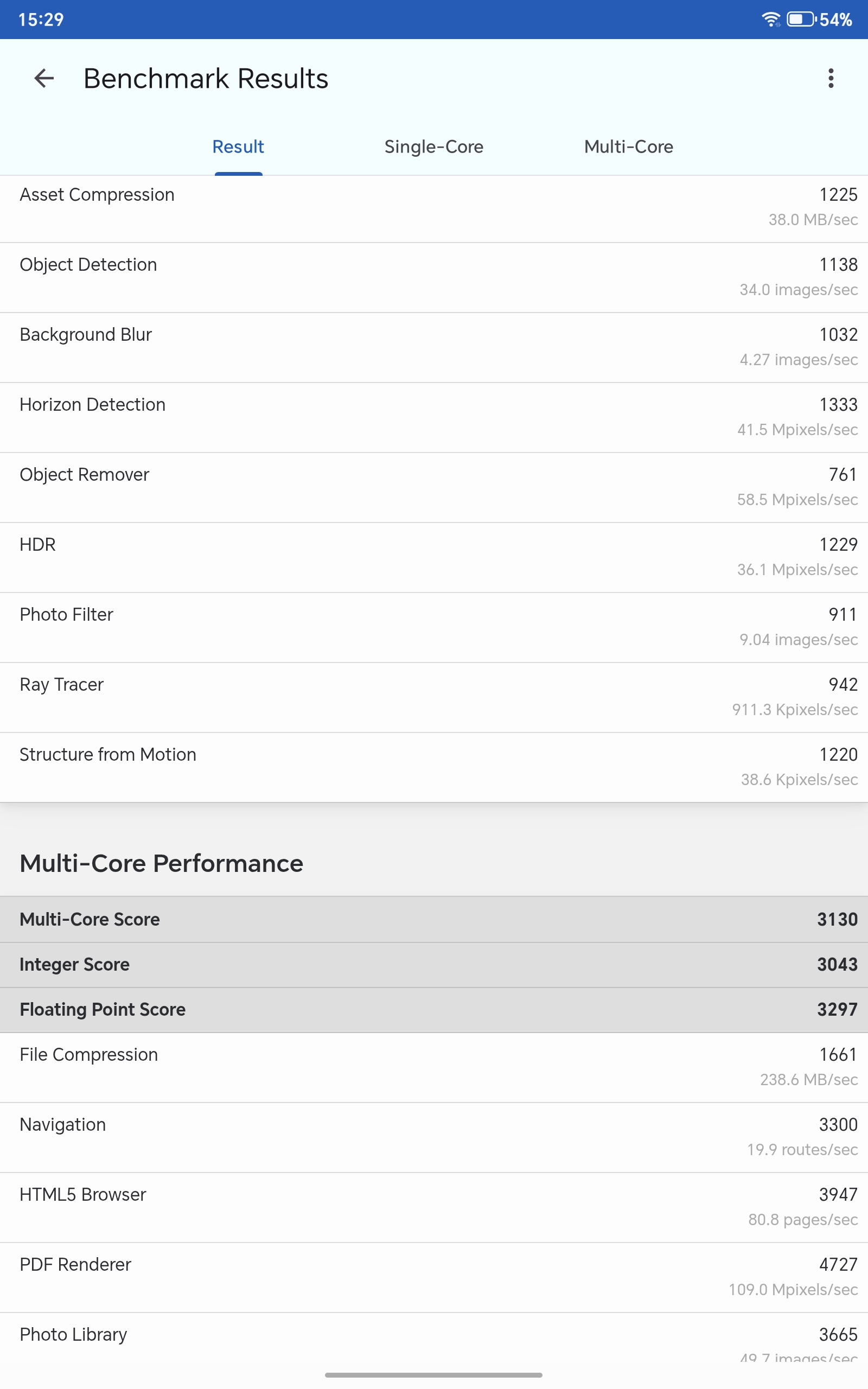This screenshot has width=868, height=1389.
Task: Tap the Photo Filter entry
Action: pyautogui.click(x=434, y=627)
